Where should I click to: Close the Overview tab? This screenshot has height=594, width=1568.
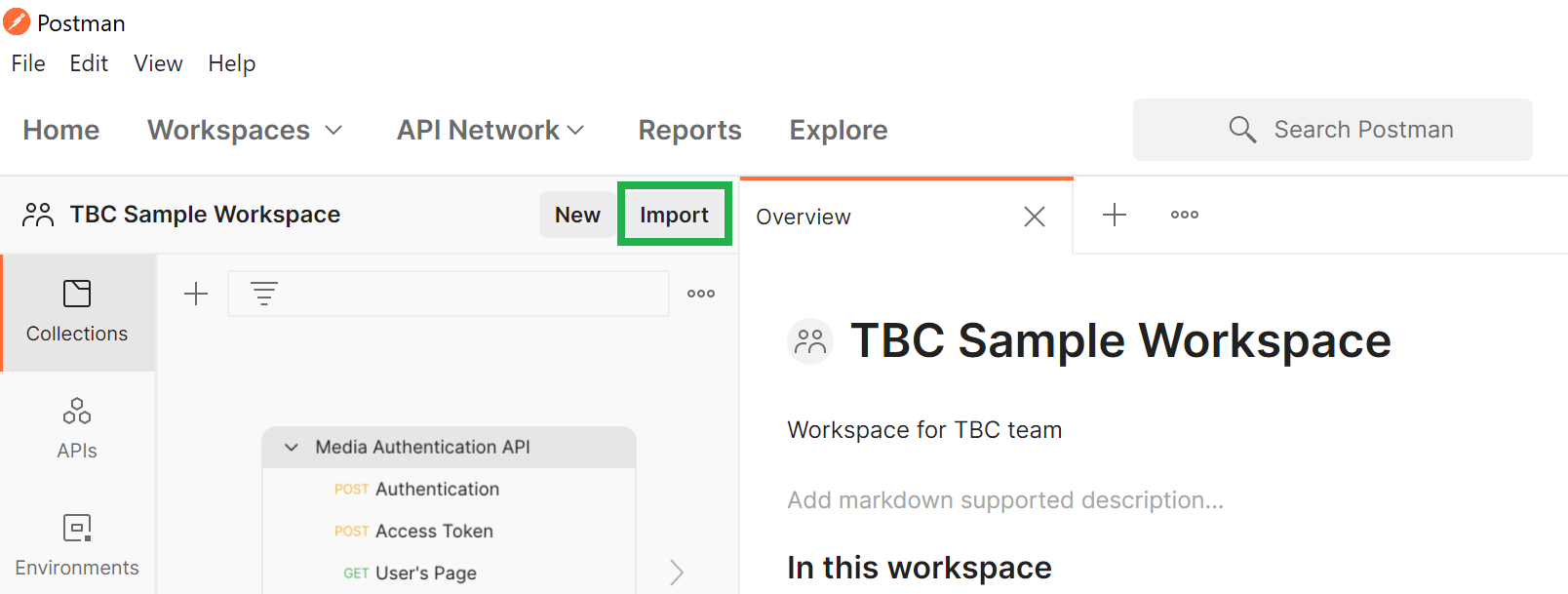coord(1035,217)
